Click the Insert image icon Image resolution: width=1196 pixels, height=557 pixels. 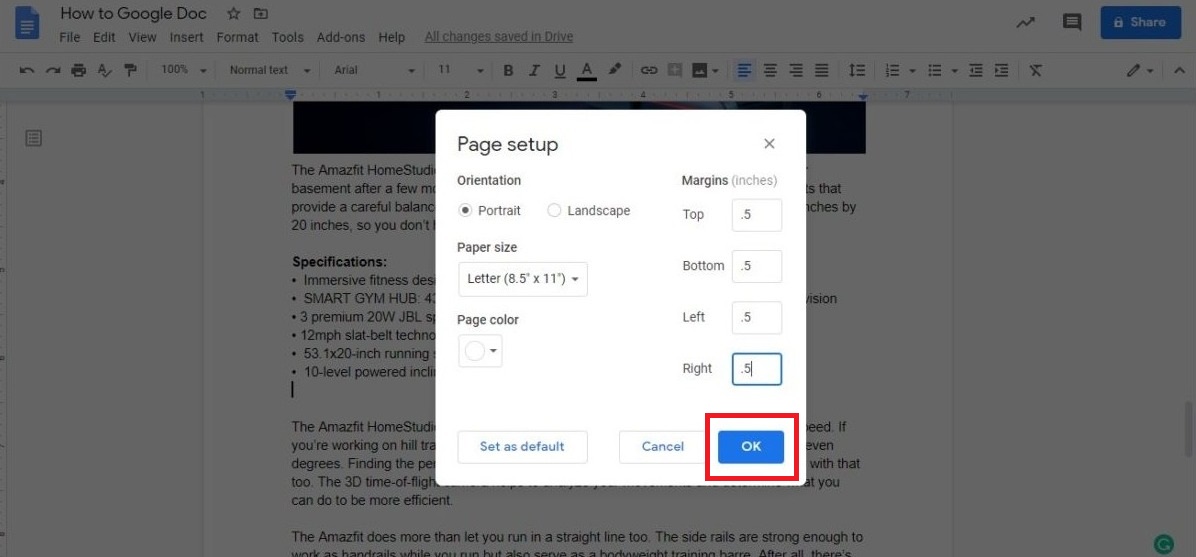click(x=699, y=70)
